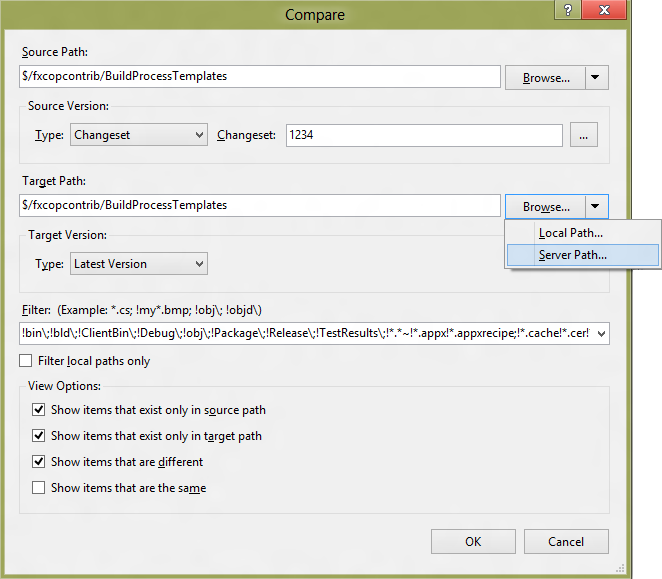Choose Server Path... from the menu
The width and height of the screenshot is (662, 579).
[583, 255]
